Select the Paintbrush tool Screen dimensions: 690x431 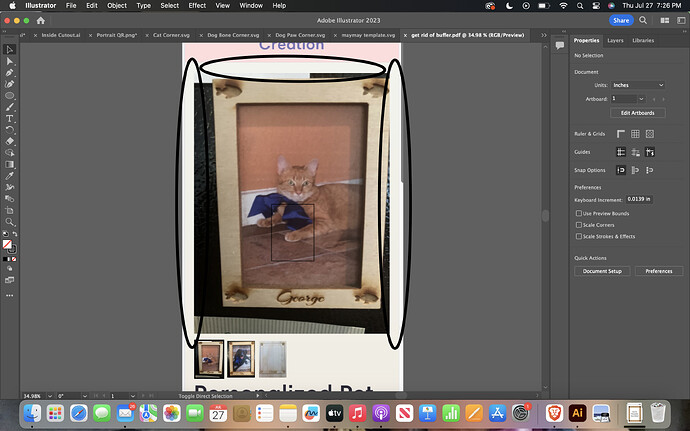tap(10, 107)
